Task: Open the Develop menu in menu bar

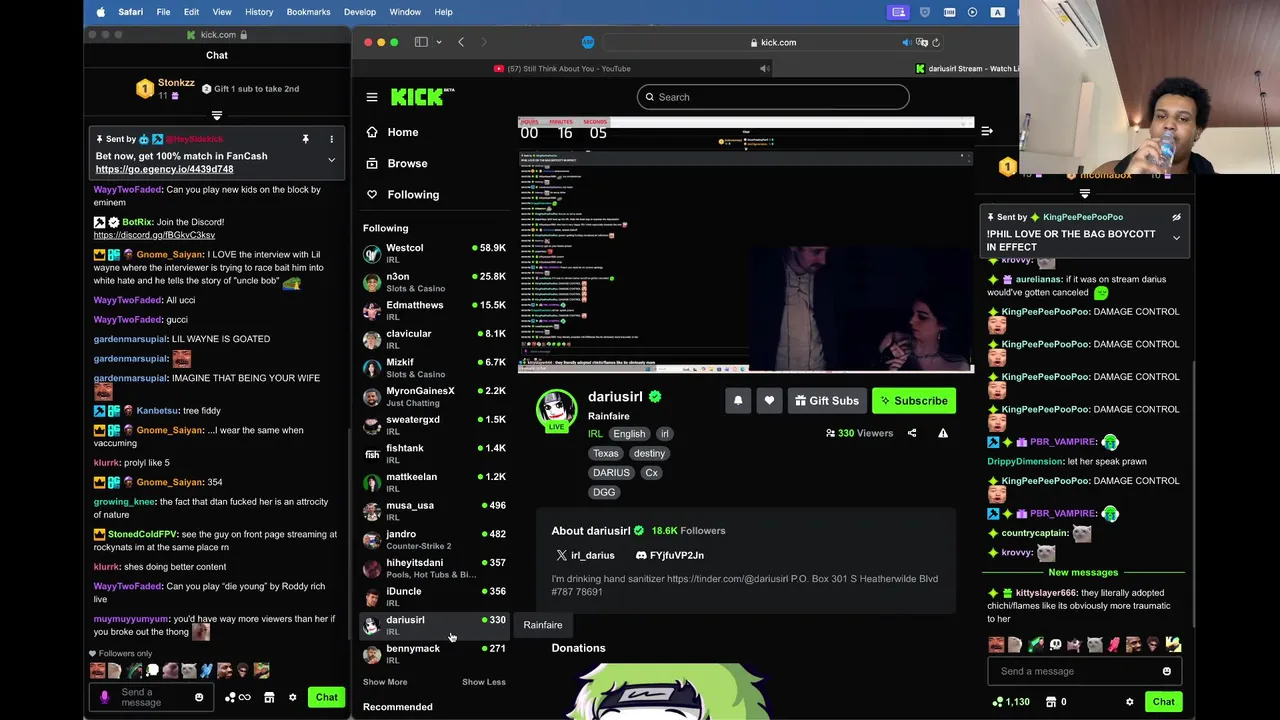Action: [x=360, y=12]
